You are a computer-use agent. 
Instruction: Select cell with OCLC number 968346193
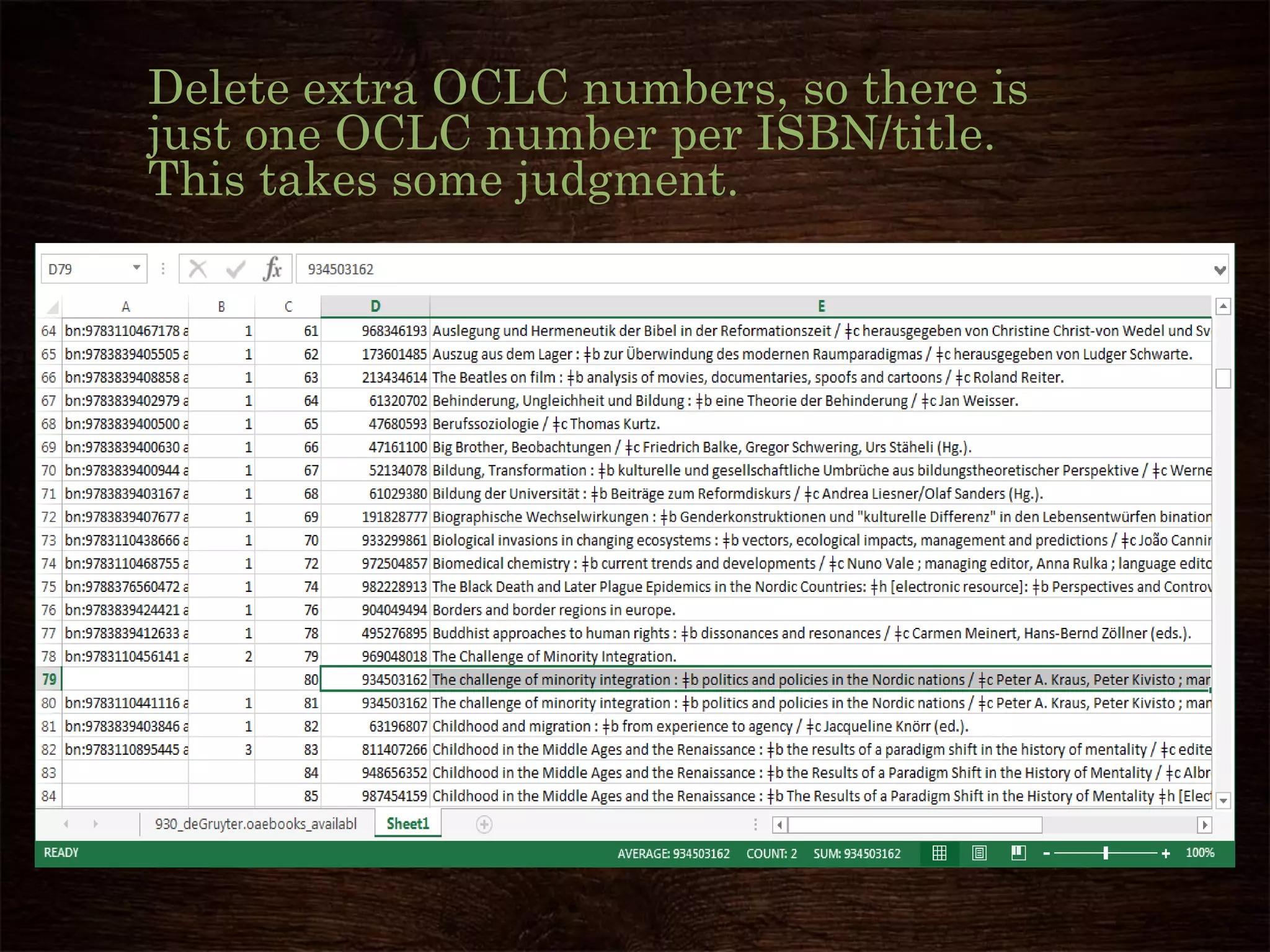click(x=375, y=331)
